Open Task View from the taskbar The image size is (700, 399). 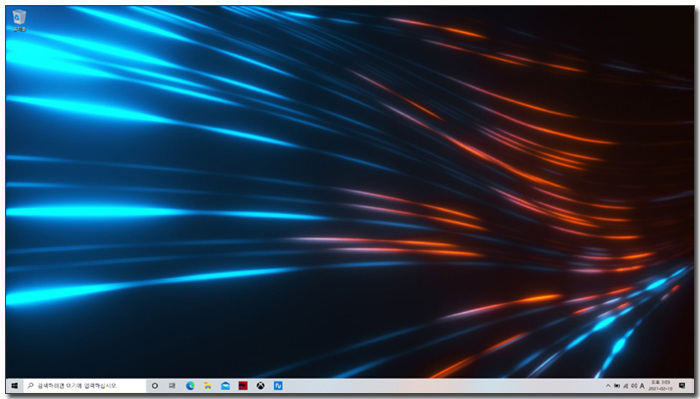click(172, 386)
